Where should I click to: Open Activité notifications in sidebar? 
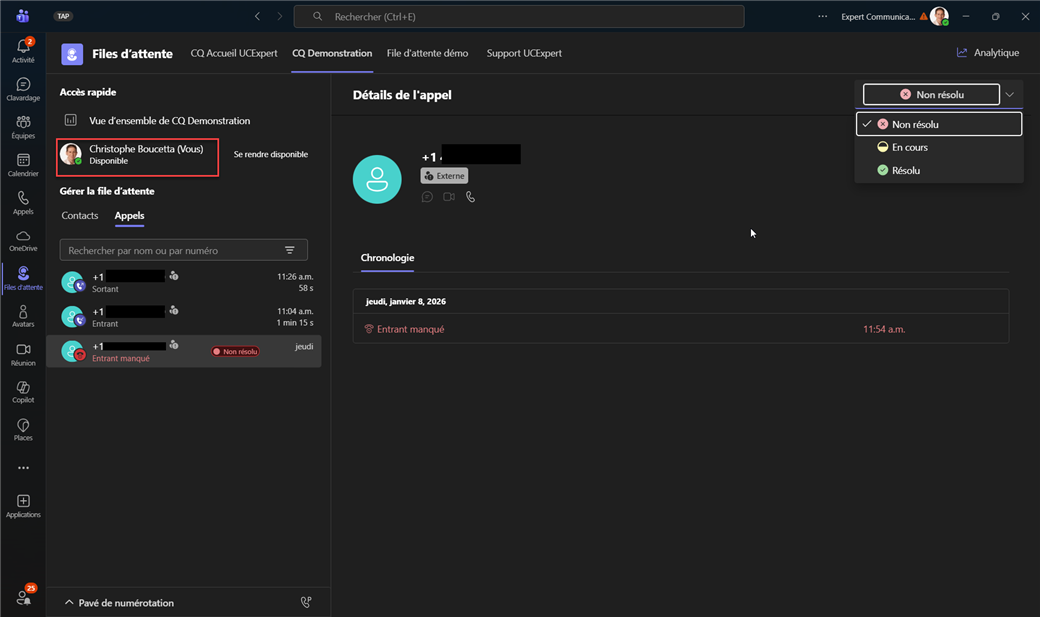click(23, 50)
